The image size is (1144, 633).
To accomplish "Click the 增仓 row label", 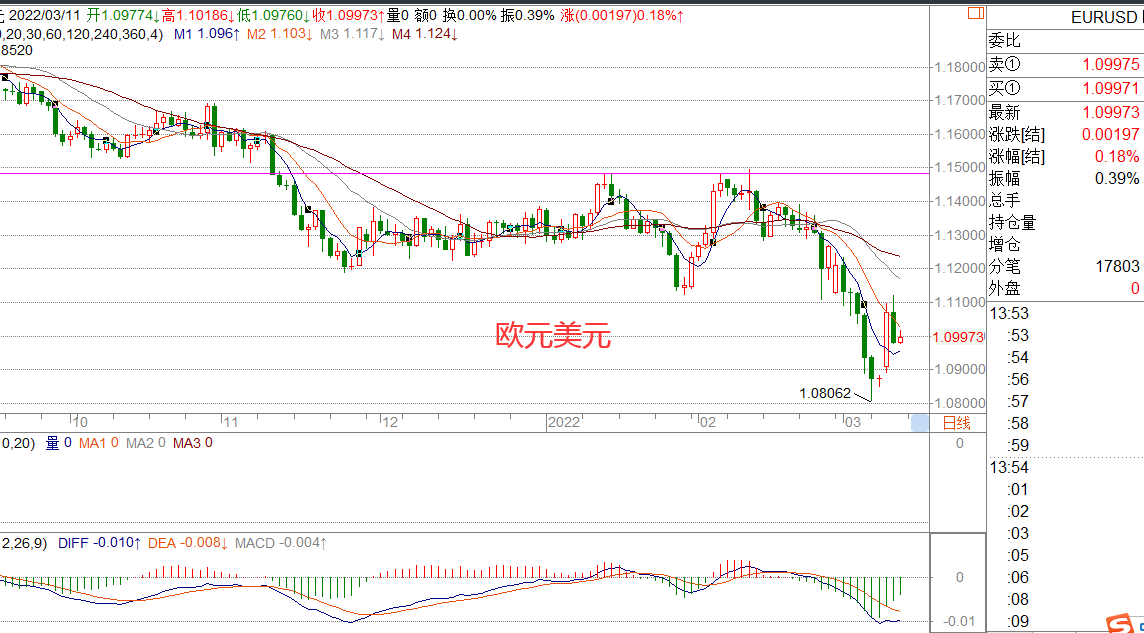I will 1004,244.
